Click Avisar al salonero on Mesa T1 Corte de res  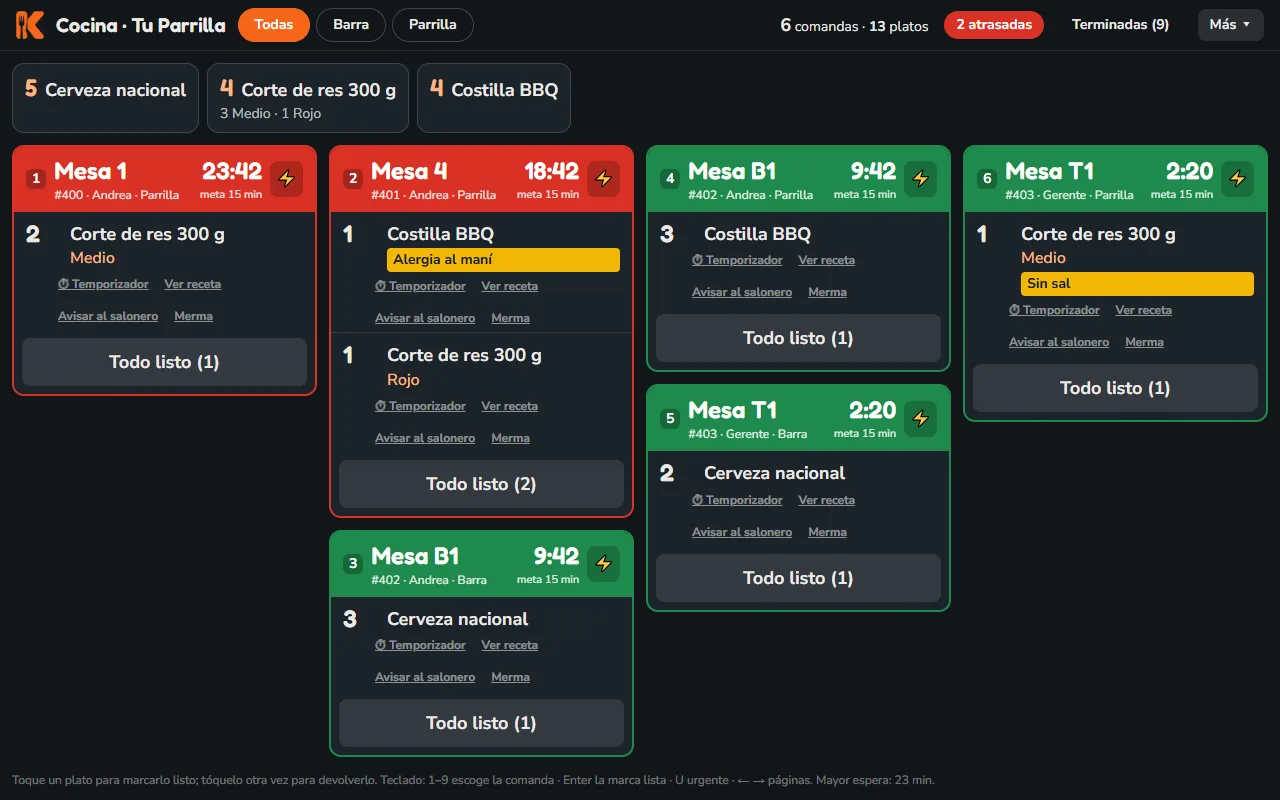point(1059,342)
